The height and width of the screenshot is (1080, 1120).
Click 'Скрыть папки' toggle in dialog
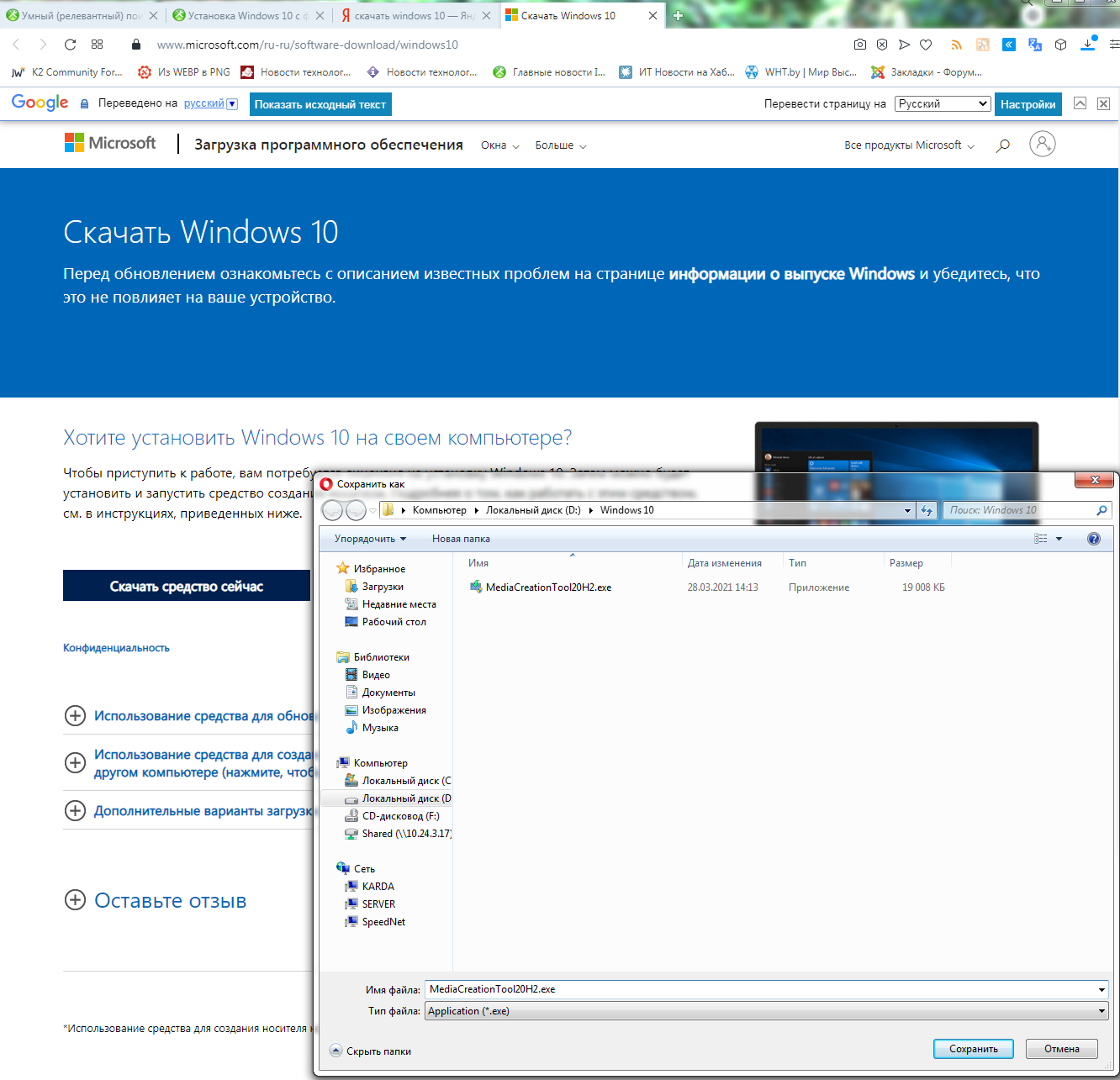tap(370, 1051)
